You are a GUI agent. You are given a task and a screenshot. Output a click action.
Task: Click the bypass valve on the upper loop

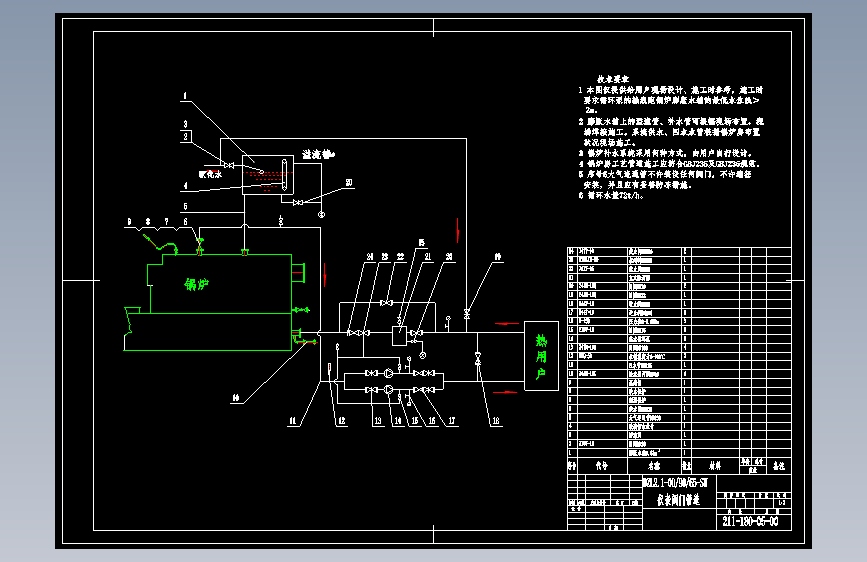point(387,303)
